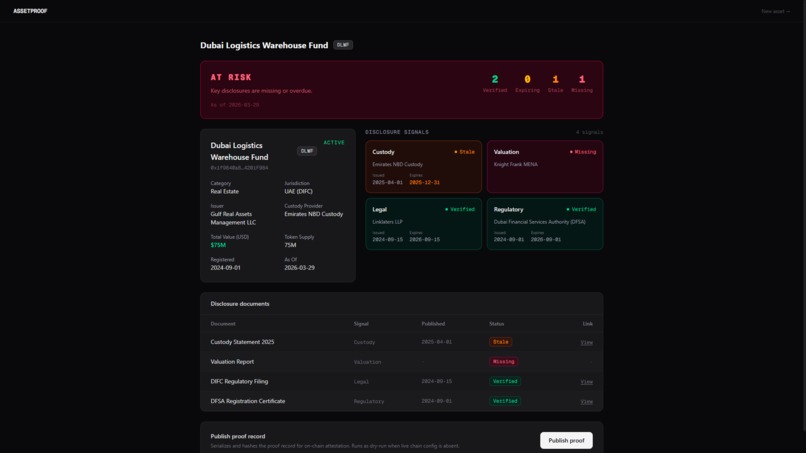View the DIFC Regulatory Filing document
Viewport: 806px width, 453px height.
[587, 382]
